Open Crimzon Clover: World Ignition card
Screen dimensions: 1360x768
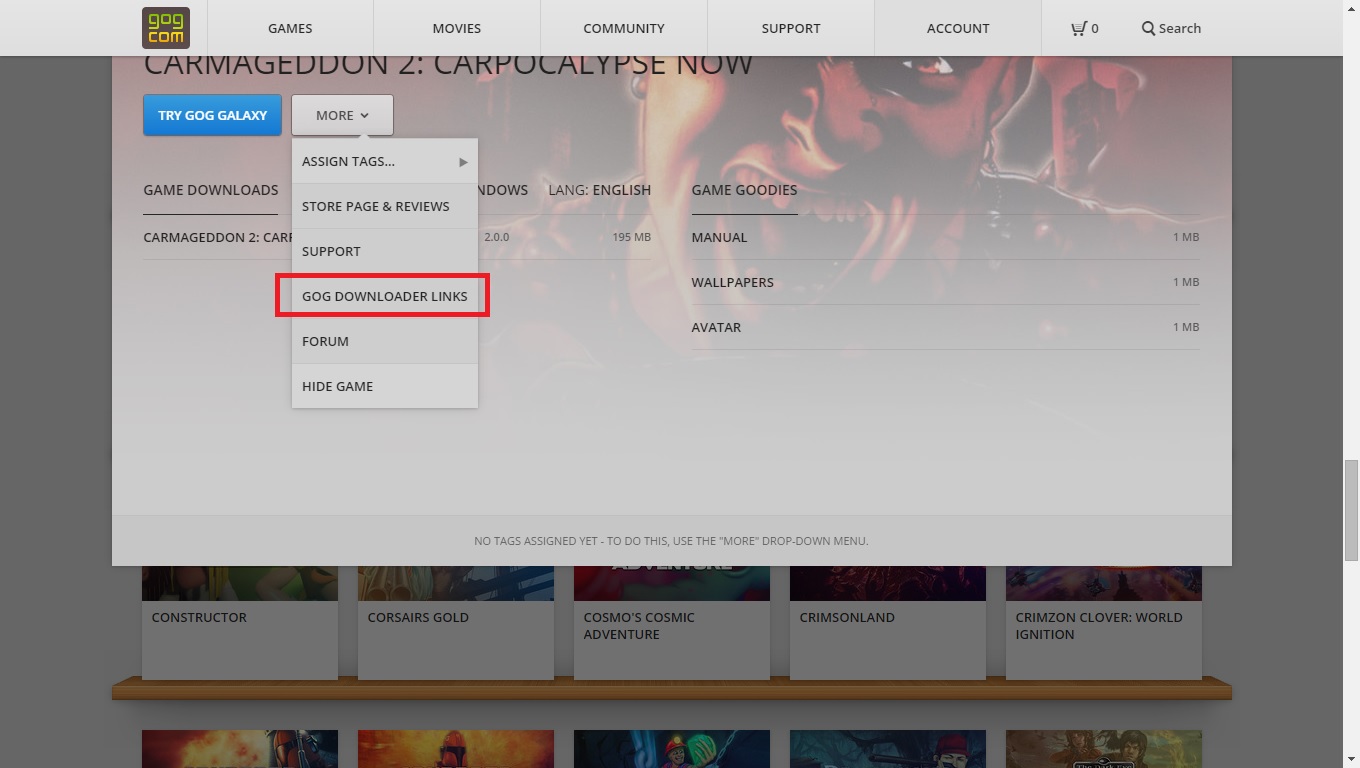(x=1104, y=622)
